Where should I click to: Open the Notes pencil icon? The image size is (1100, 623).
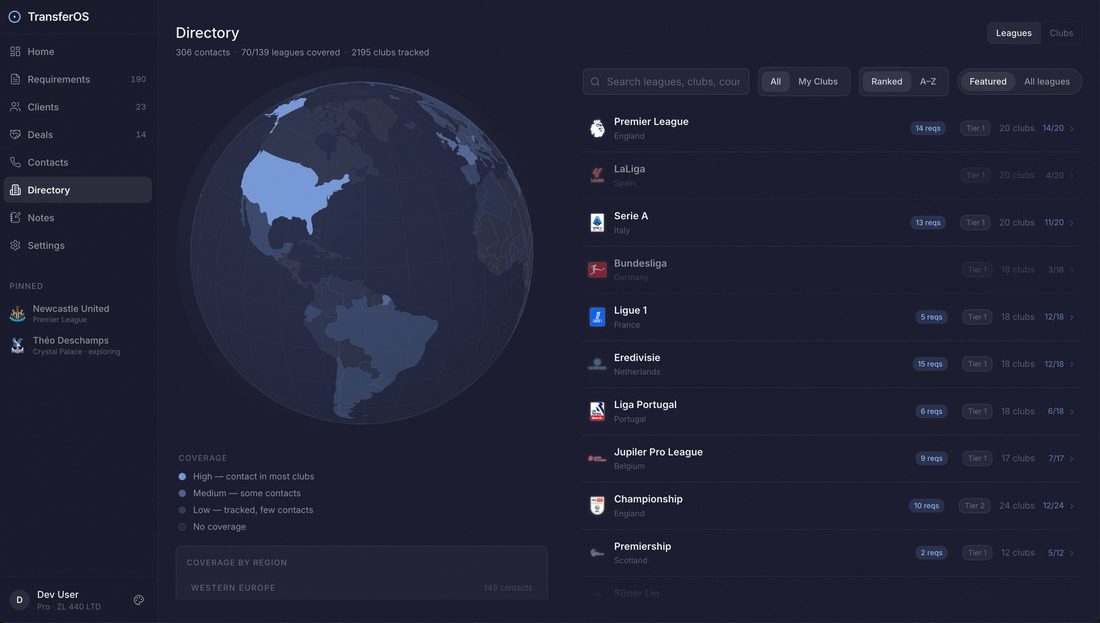tap(15, 217)
